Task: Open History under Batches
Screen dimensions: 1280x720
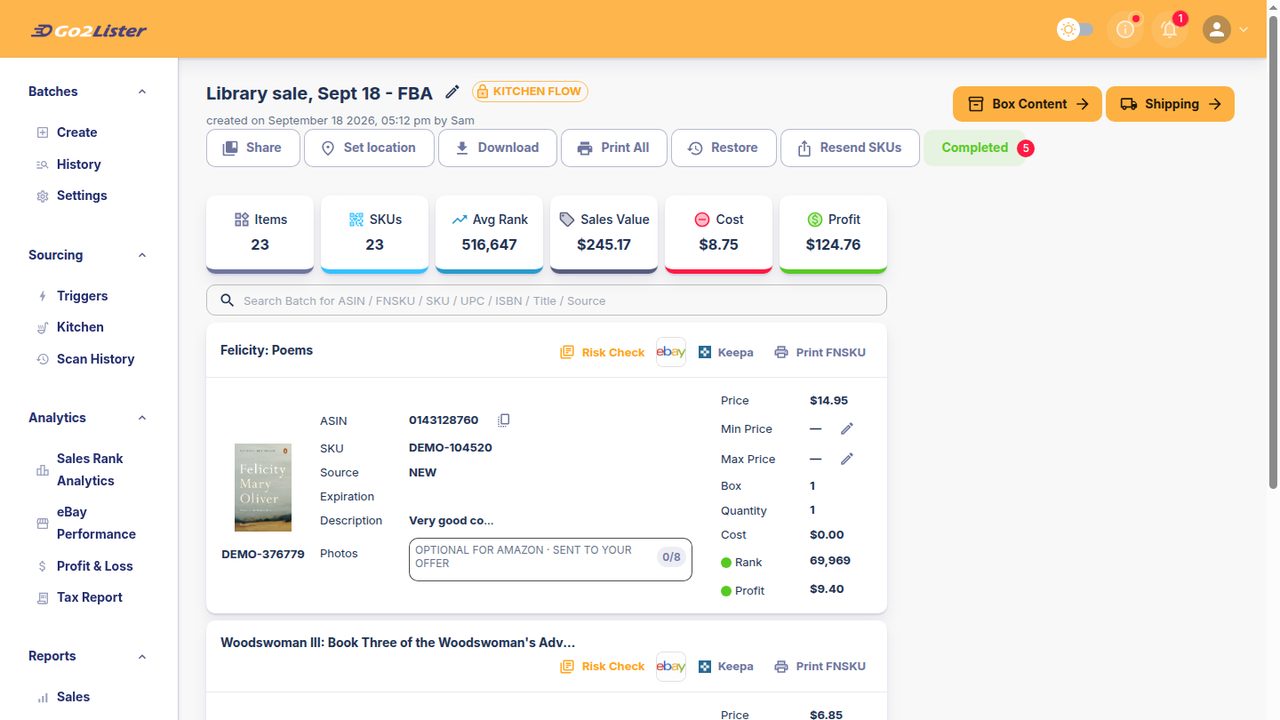Action: tap(79, 164)
